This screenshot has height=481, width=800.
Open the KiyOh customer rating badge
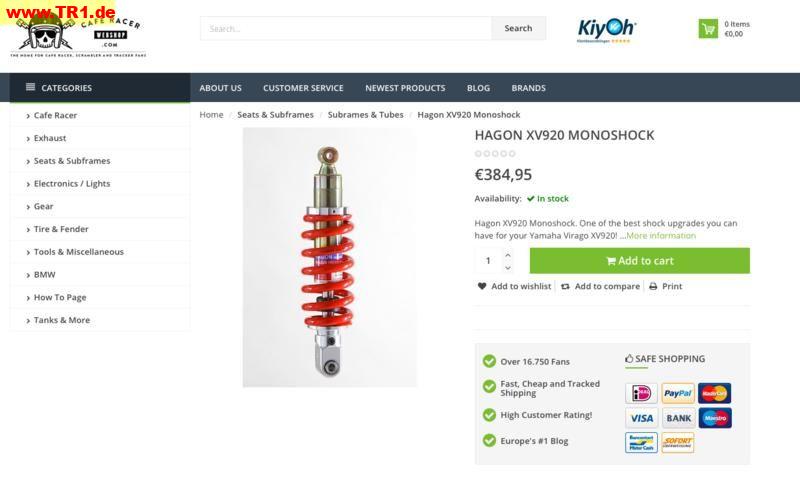pyautogui.click(x=607, y=30)
